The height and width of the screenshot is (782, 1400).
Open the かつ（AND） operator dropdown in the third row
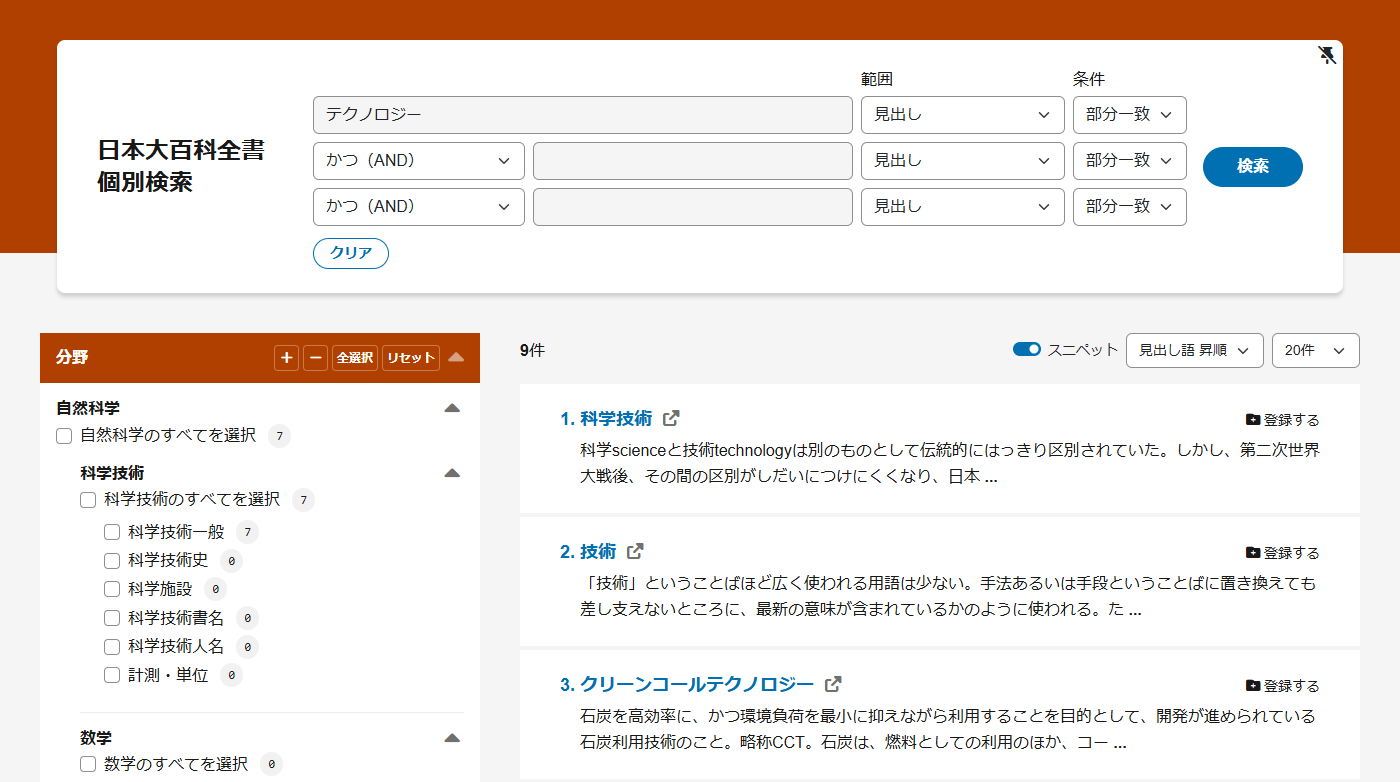tap(419, 207)
